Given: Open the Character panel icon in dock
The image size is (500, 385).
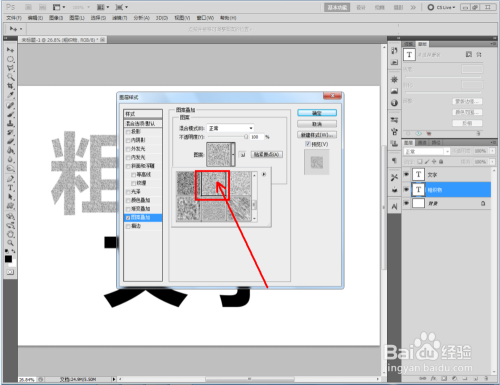Looking at the screenshot, I should (394, 207).
